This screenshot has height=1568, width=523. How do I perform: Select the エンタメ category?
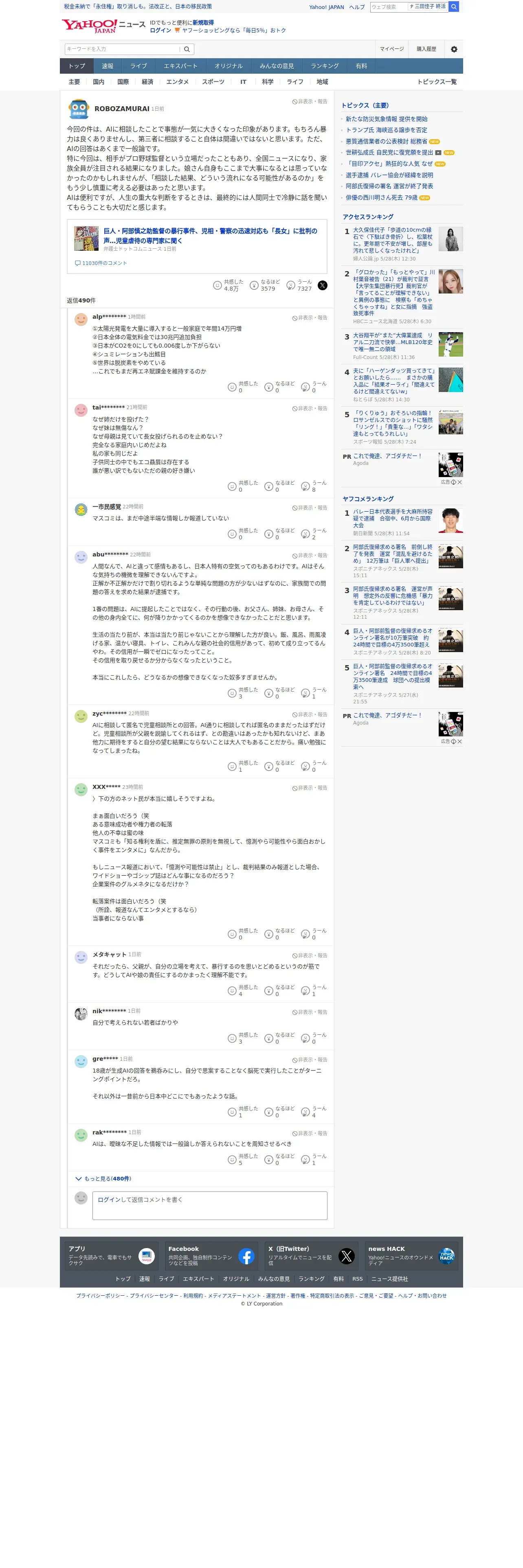tap(177, 82)
